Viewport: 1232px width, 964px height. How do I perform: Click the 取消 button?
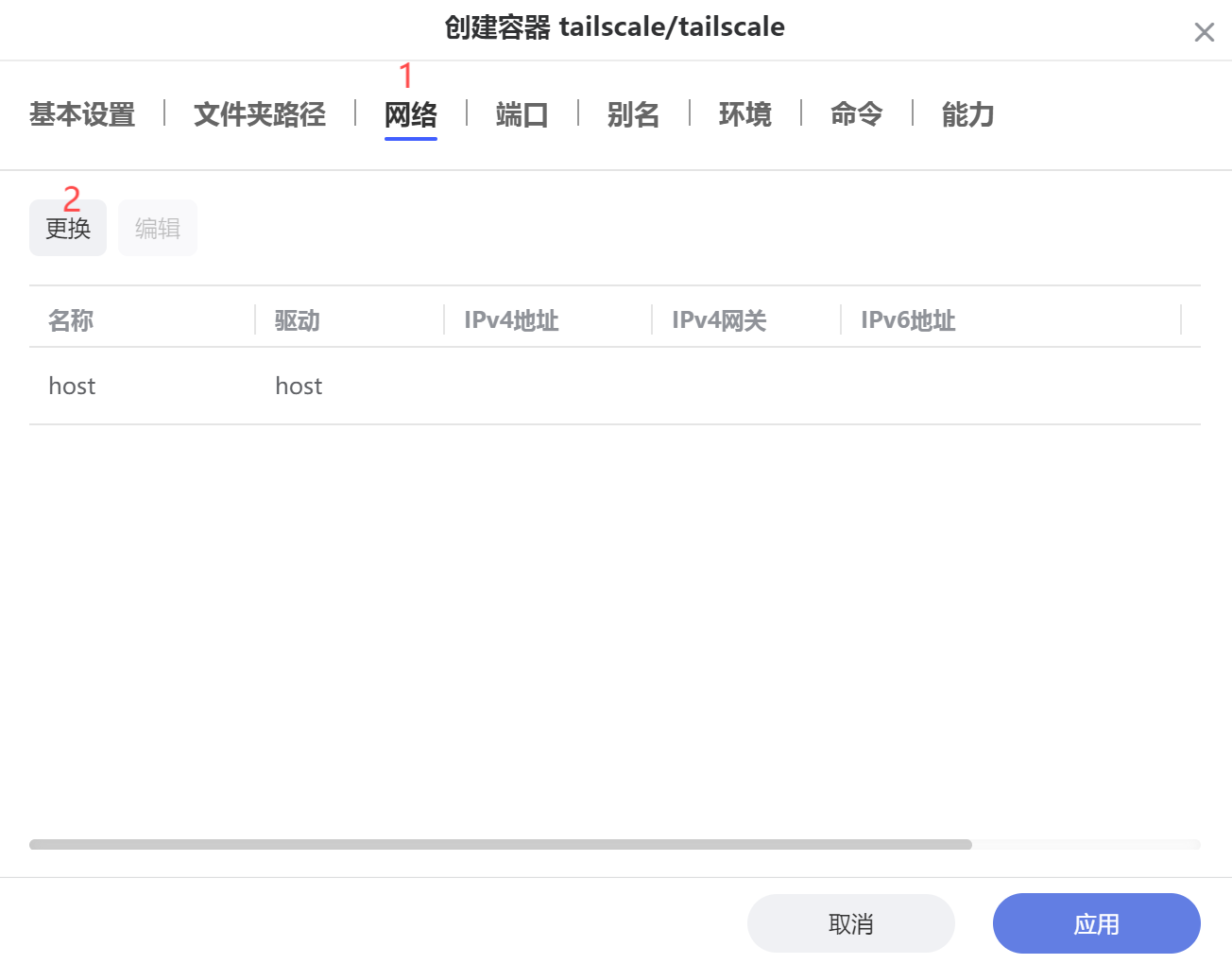(x=851, y=923)
